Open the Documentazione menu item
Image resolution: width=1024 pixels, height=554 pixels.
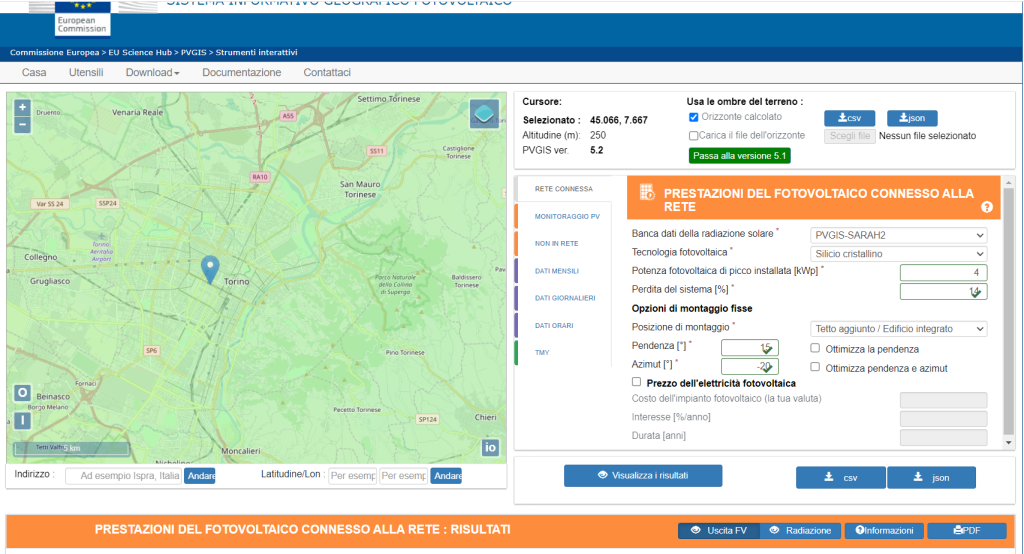[x=242, y=73]
